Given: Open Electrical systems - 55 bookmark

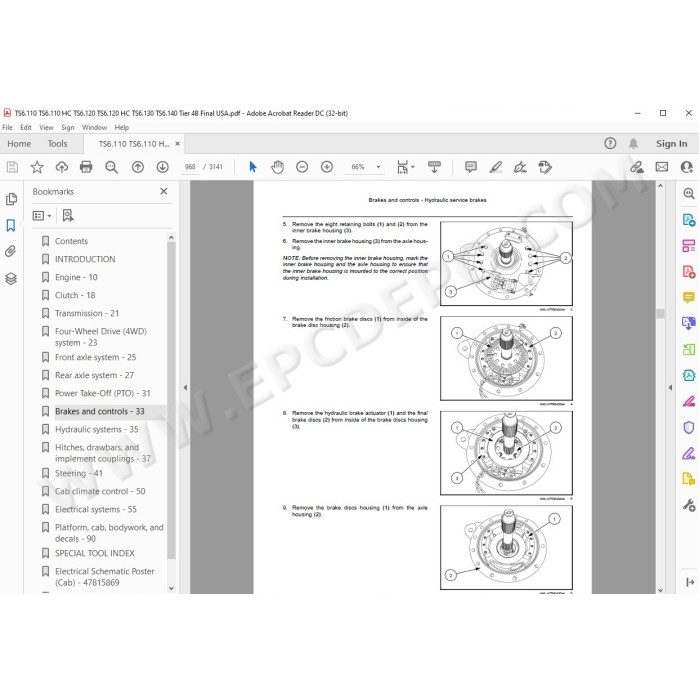Looking at the screenshot, I should [96, 509].
